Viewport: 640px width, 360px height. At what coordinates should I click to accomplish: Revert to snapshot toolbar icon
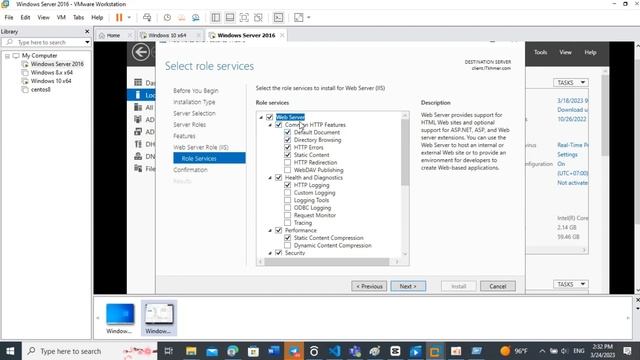[x=182, y=18]
